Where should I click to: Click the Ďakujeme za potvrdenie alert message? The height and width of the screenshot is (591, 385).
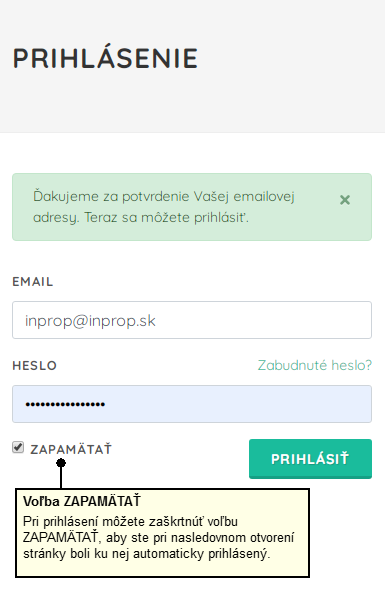(x=164, y=207)
